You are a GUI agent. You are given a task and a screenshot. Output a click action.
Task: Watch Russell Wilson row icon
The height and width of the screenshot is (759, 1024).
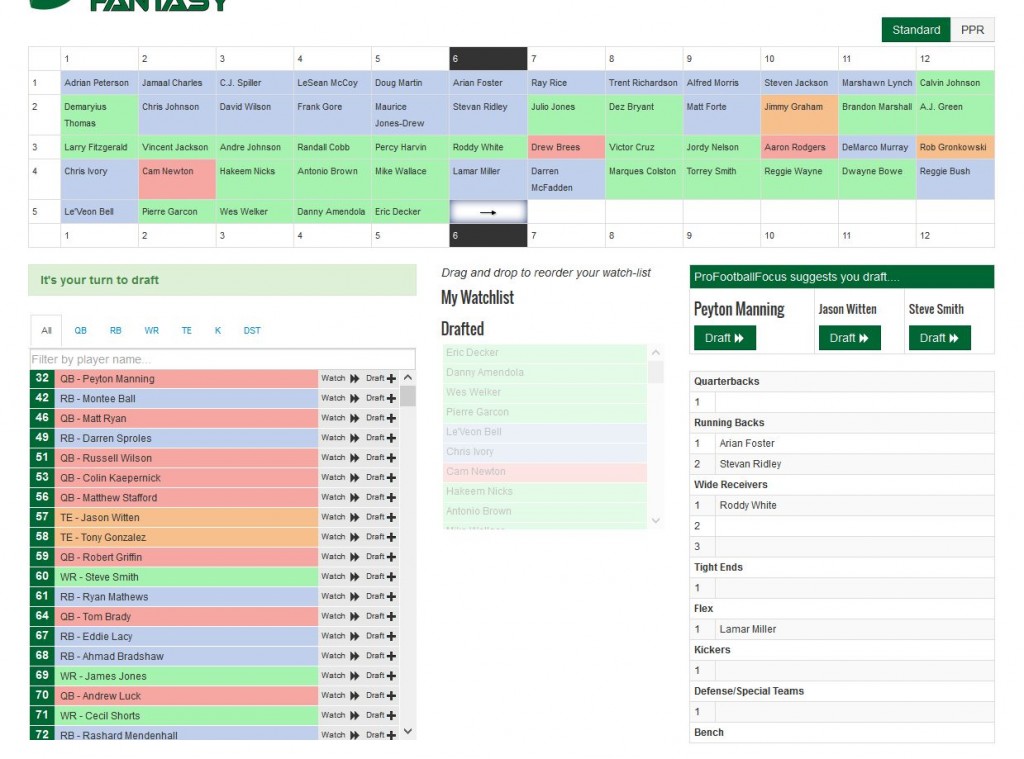(x=355, y=458)
